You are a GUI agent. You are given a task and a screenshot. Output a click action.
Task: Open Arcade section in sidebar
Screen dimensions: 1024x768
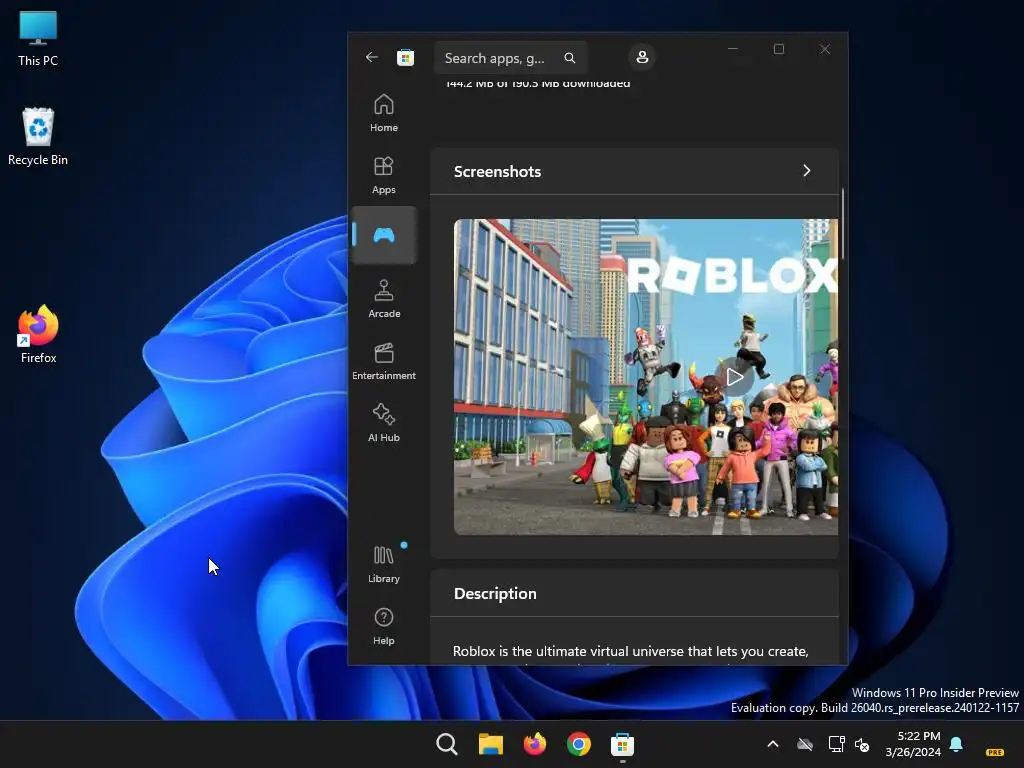pyautogui.click(x=384, y=299)
